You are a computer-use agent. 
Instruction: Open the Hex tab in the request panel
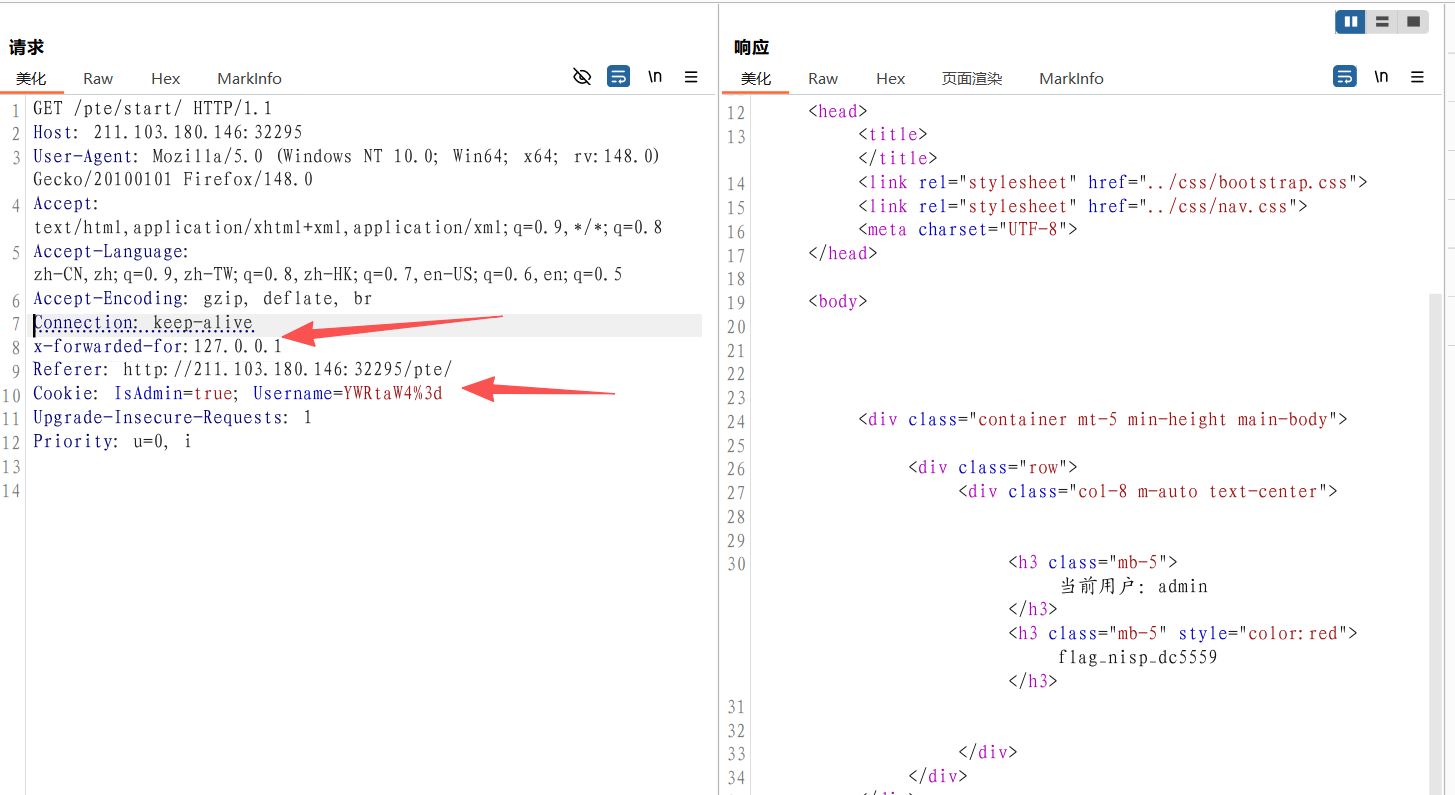click(166, 78)
